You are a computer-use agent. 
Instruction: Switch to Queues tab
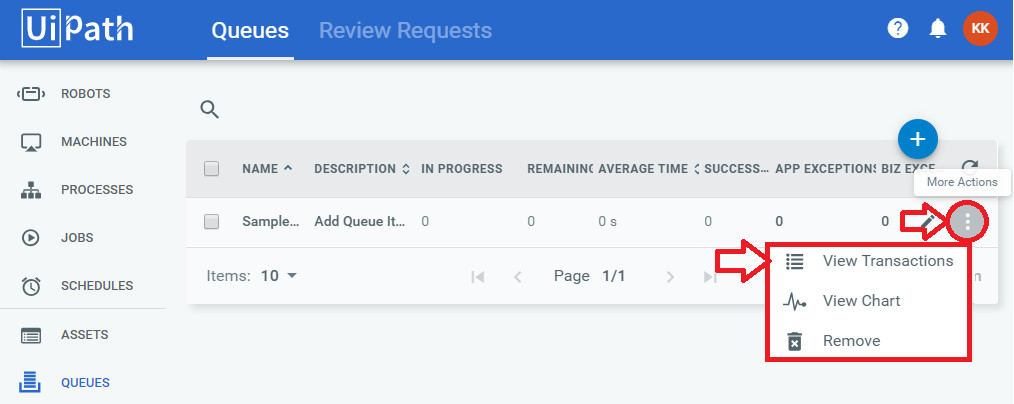[250, 30]
